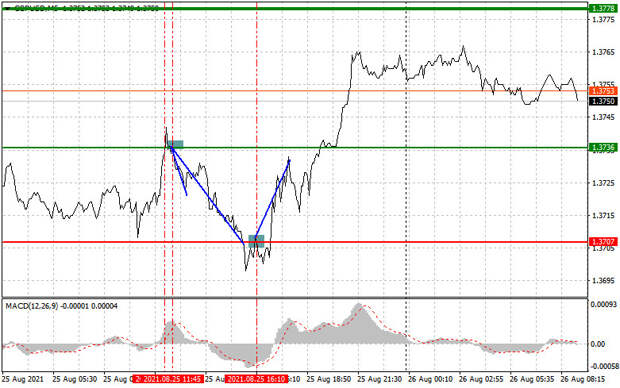Click the green 1.3778 price label

click(x=603, y=8)
